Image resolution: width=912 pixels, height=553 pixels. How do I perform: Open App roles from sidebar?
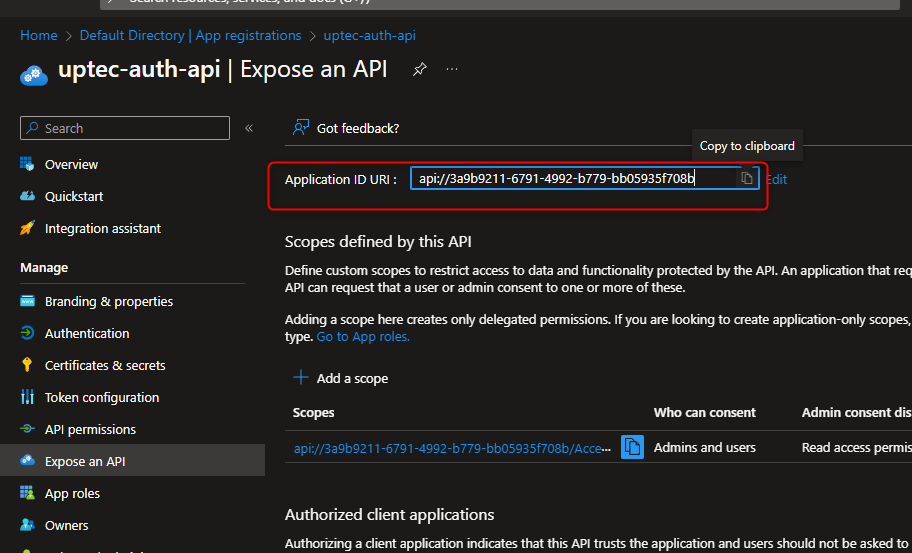pyautogui.click(x=72, y=493)
